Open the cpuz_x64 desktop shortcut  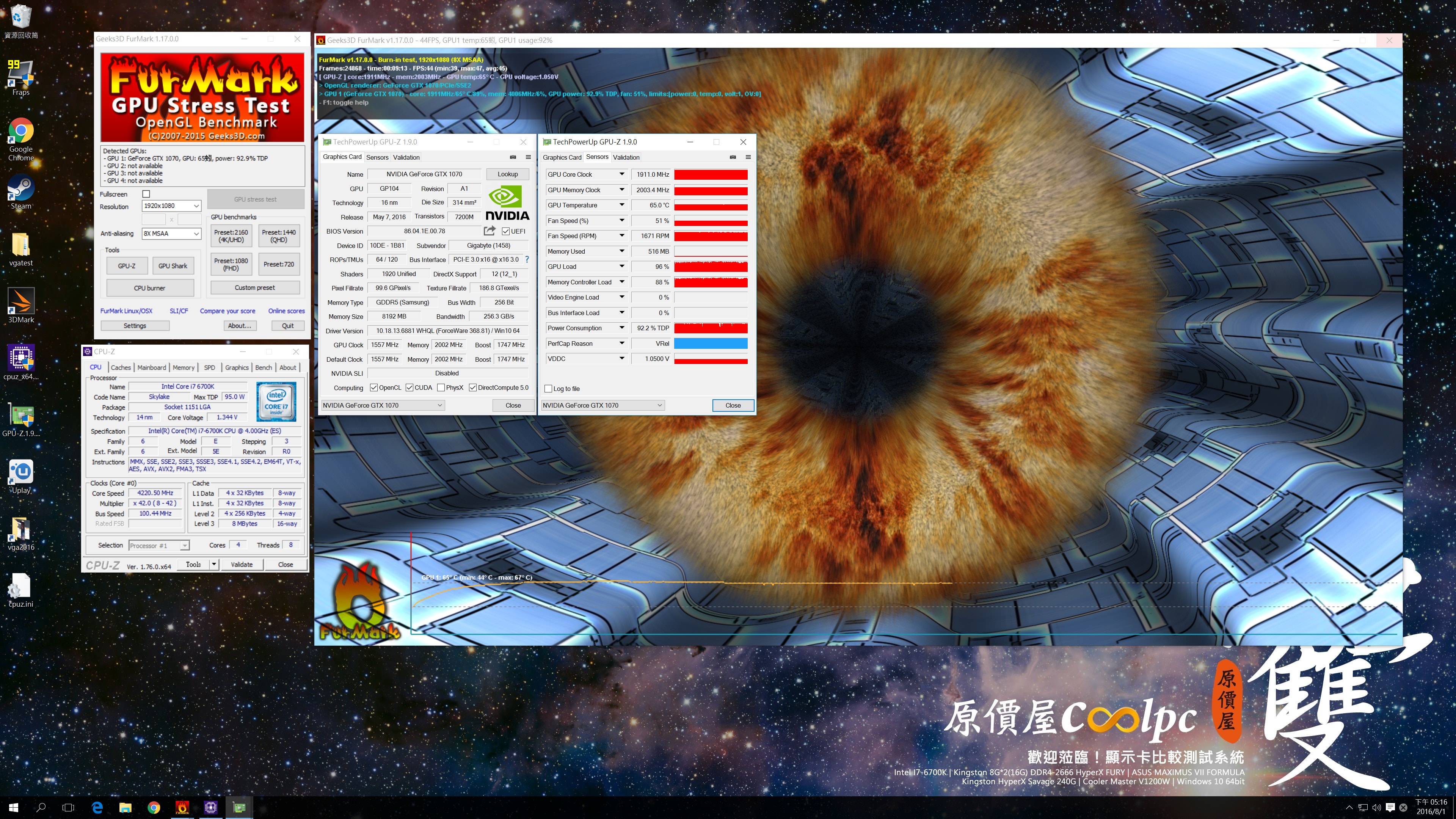(x=21, y=362)
